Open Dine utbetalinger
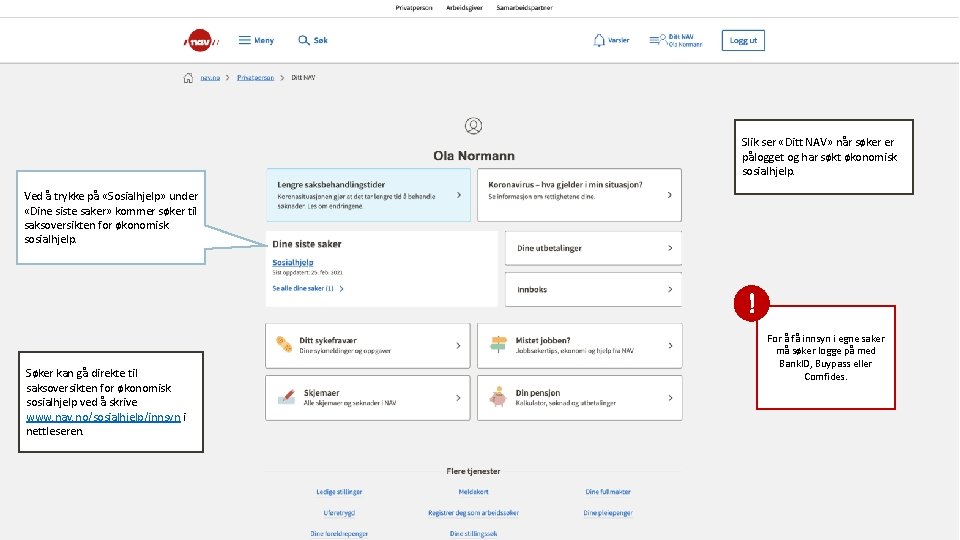960x540 pixels. coord(593,248)
